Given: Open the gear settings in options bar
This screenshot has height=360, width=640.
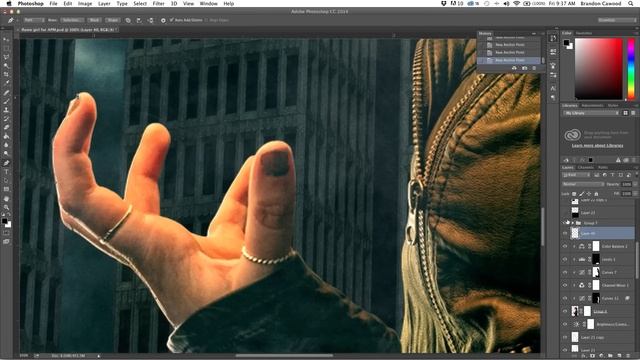Looking at the screenshot, I should pyautogui.click(x=163, y=20).
